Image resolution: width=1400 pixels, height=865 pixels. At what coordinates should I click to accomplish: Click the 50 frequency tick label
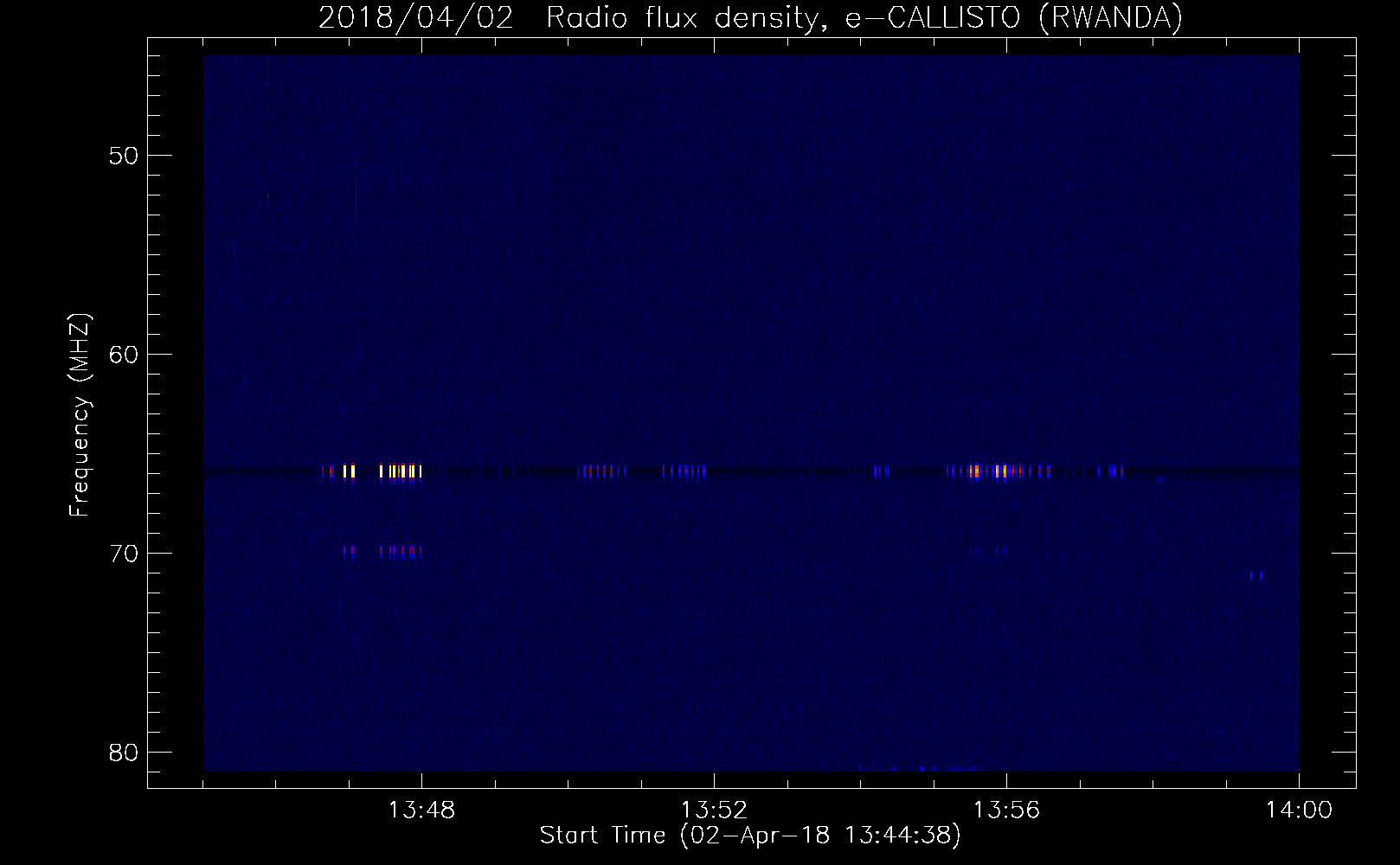tap(124, 157)
